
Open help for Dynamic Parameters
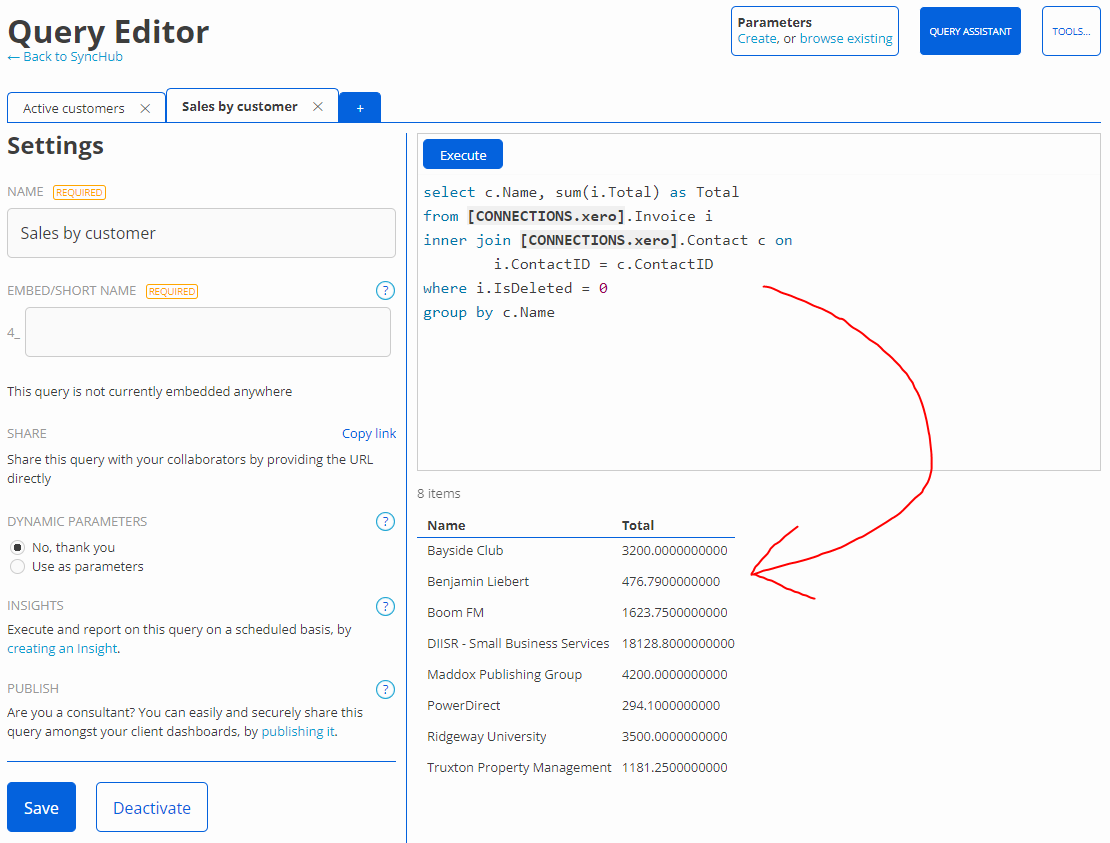coord(385,521)
